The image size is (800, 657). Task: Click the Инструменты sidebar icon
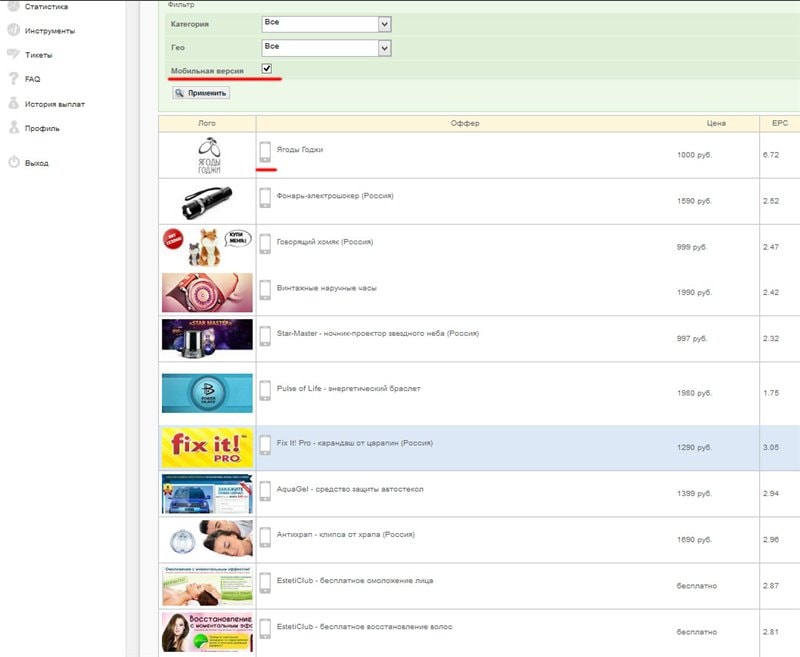pos(14,30)
